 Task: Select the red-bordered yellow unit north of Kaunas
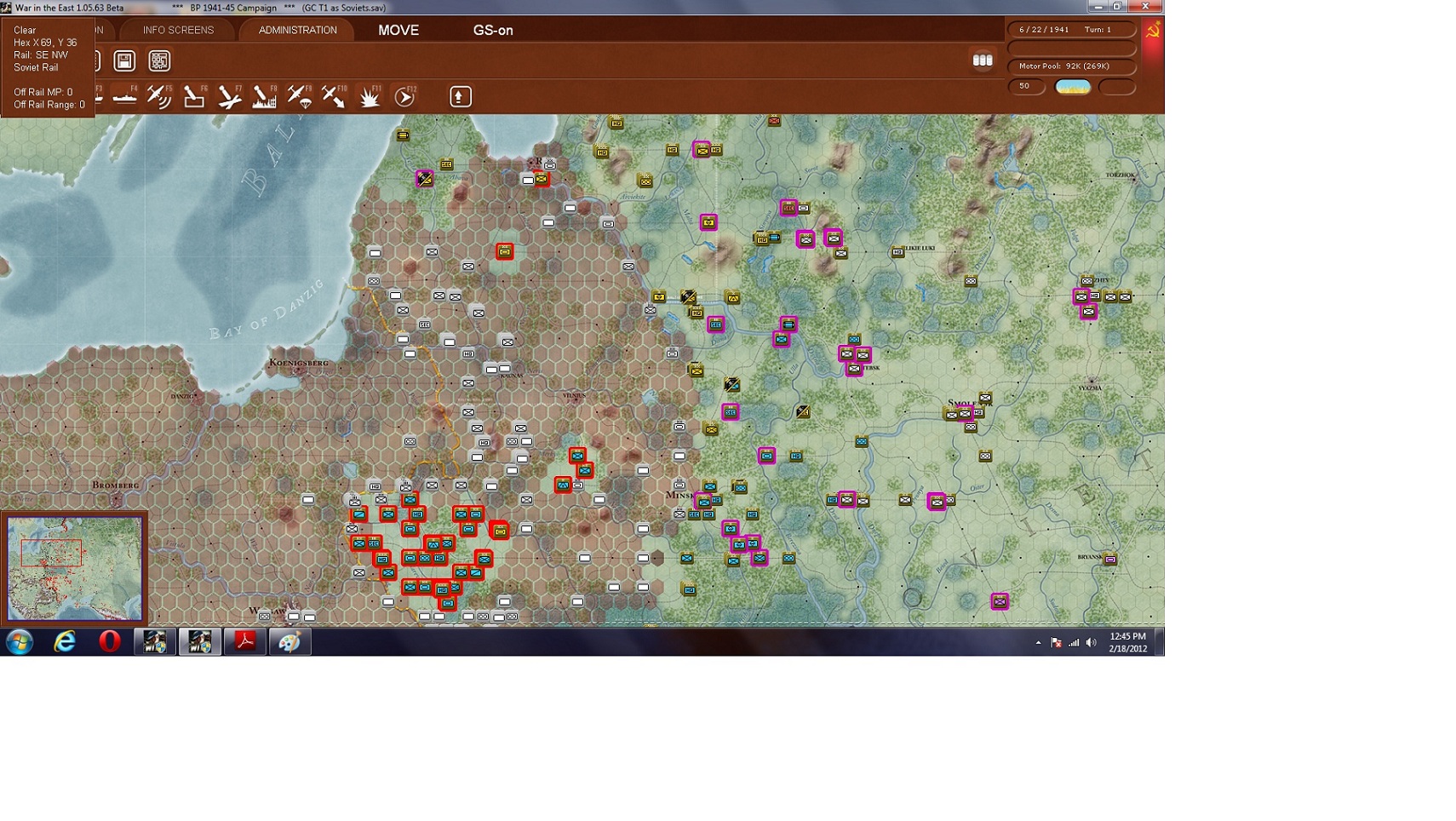pos(505,251)
